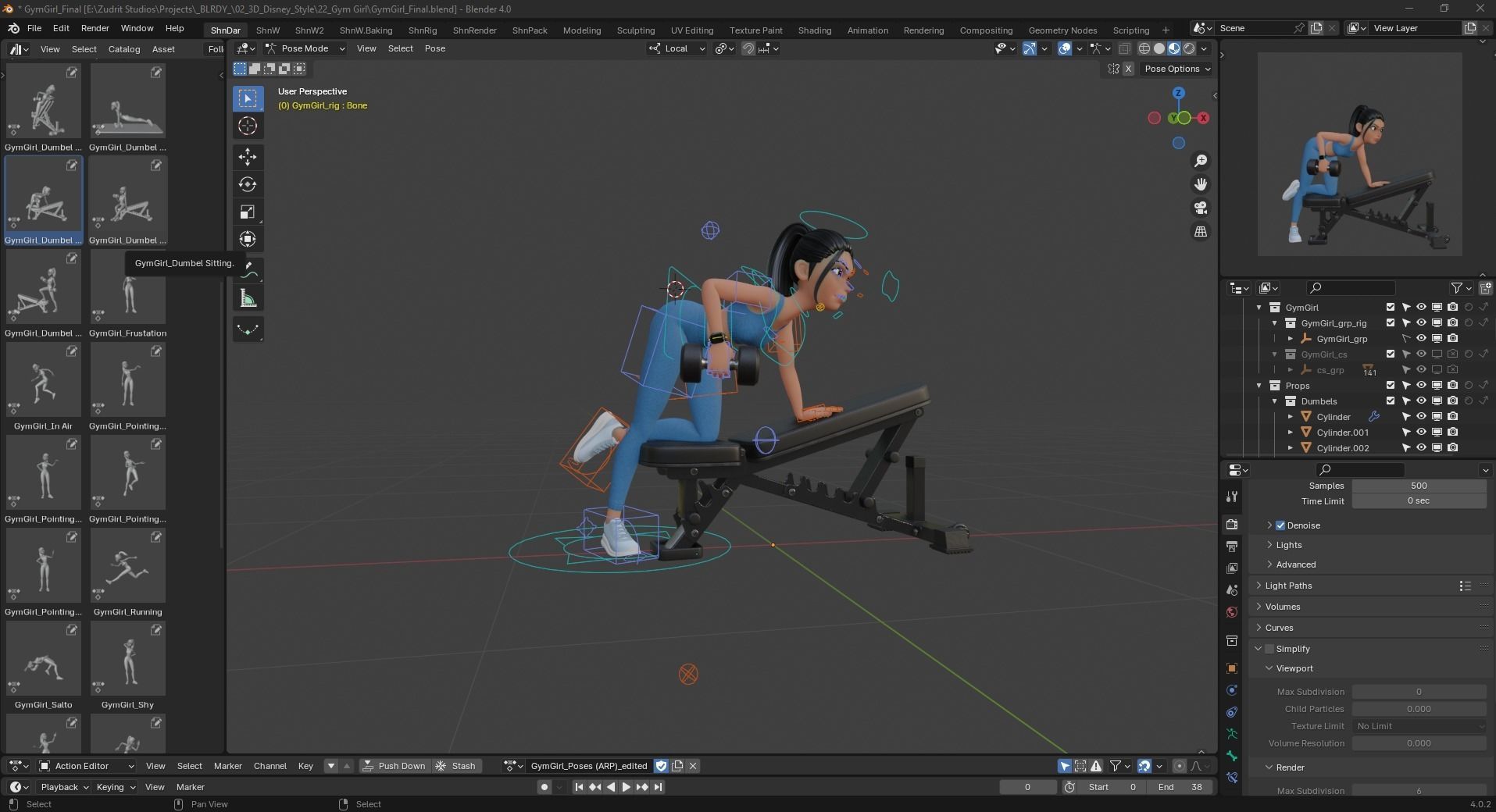The image size is (1496, 812).
Task: Switch to orthographic/perspective grid icon
Action: [x=1201, y=232]
